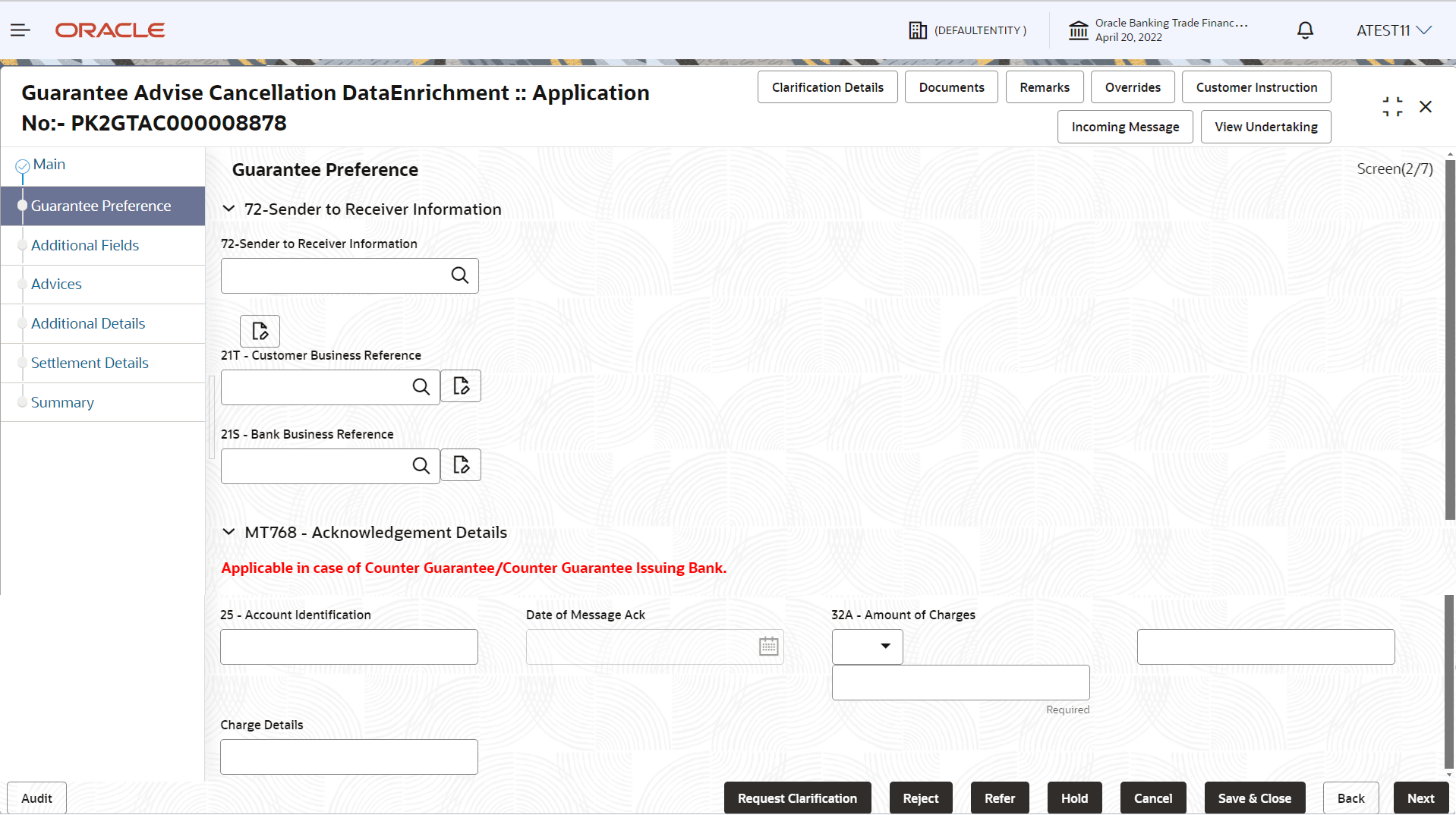This screenshot has width=1456, height=815.
Task: Open the 32A Amount of Charges currency dropdown
Action: (868, 647)
